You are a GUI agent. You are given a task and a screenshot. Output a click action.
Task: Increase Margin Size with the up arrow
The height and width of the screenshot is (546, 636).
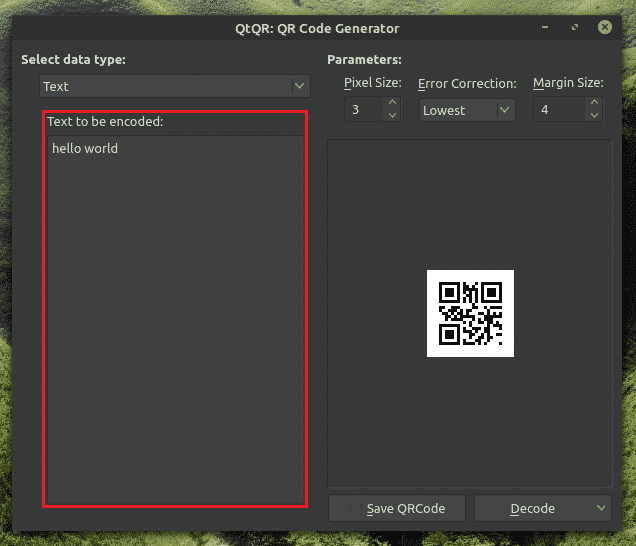(595, 103)
